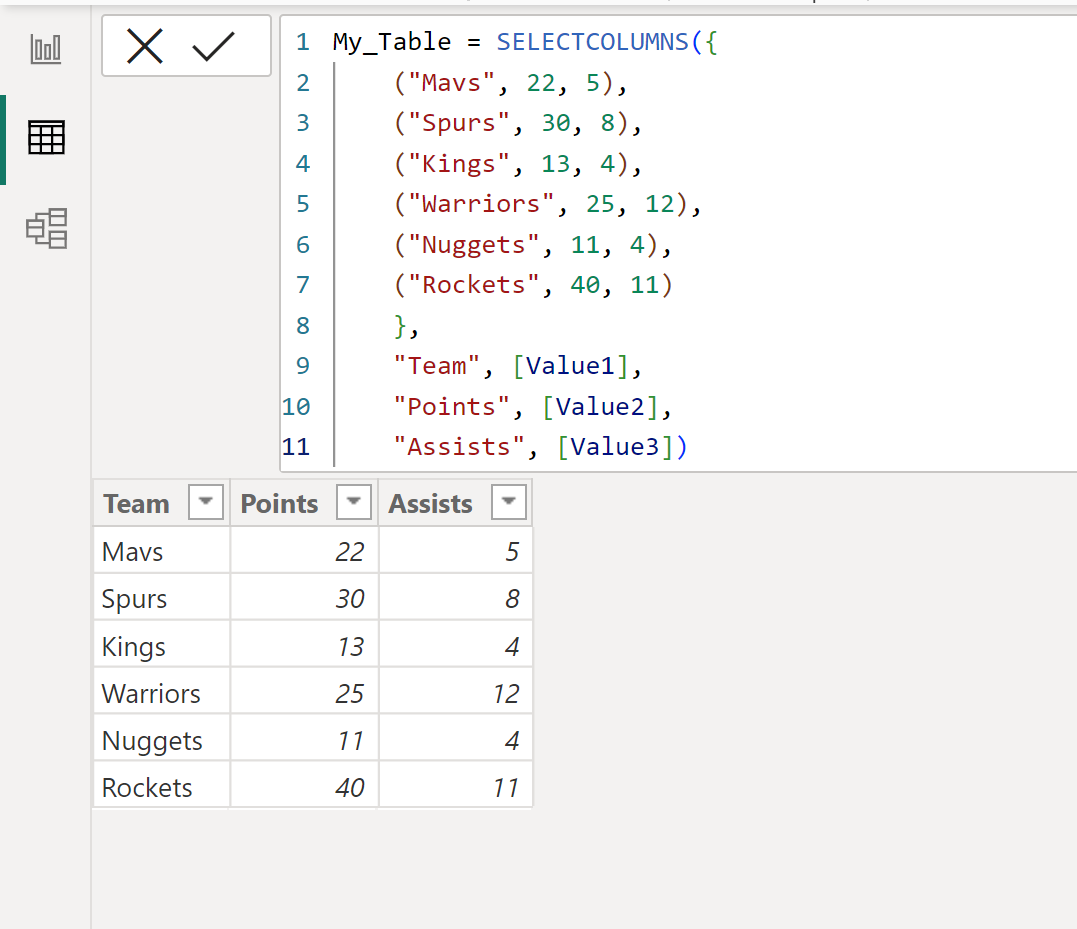Select the Points column header
Screen dimensions: 1077x929
click(x=278, y=502)
